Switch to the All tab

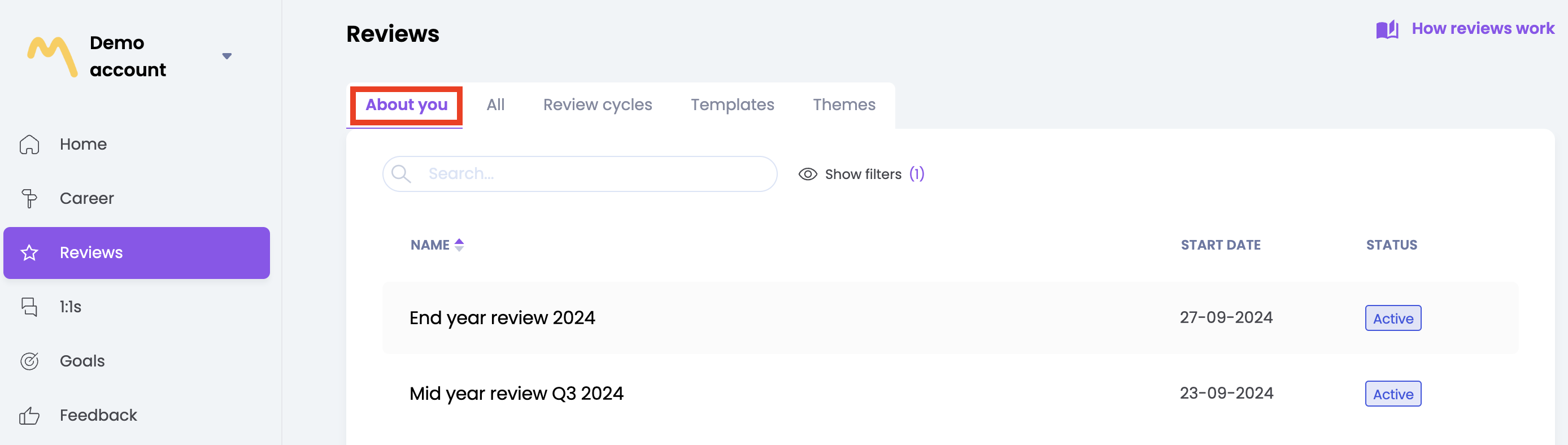495,104
